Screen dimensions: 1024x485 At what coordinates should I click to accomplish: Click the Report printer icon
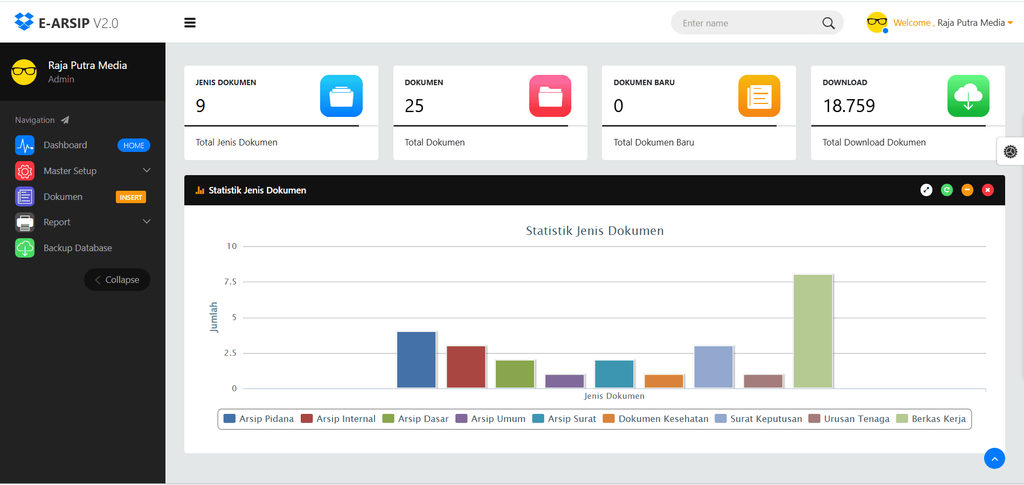click(25, 222)
